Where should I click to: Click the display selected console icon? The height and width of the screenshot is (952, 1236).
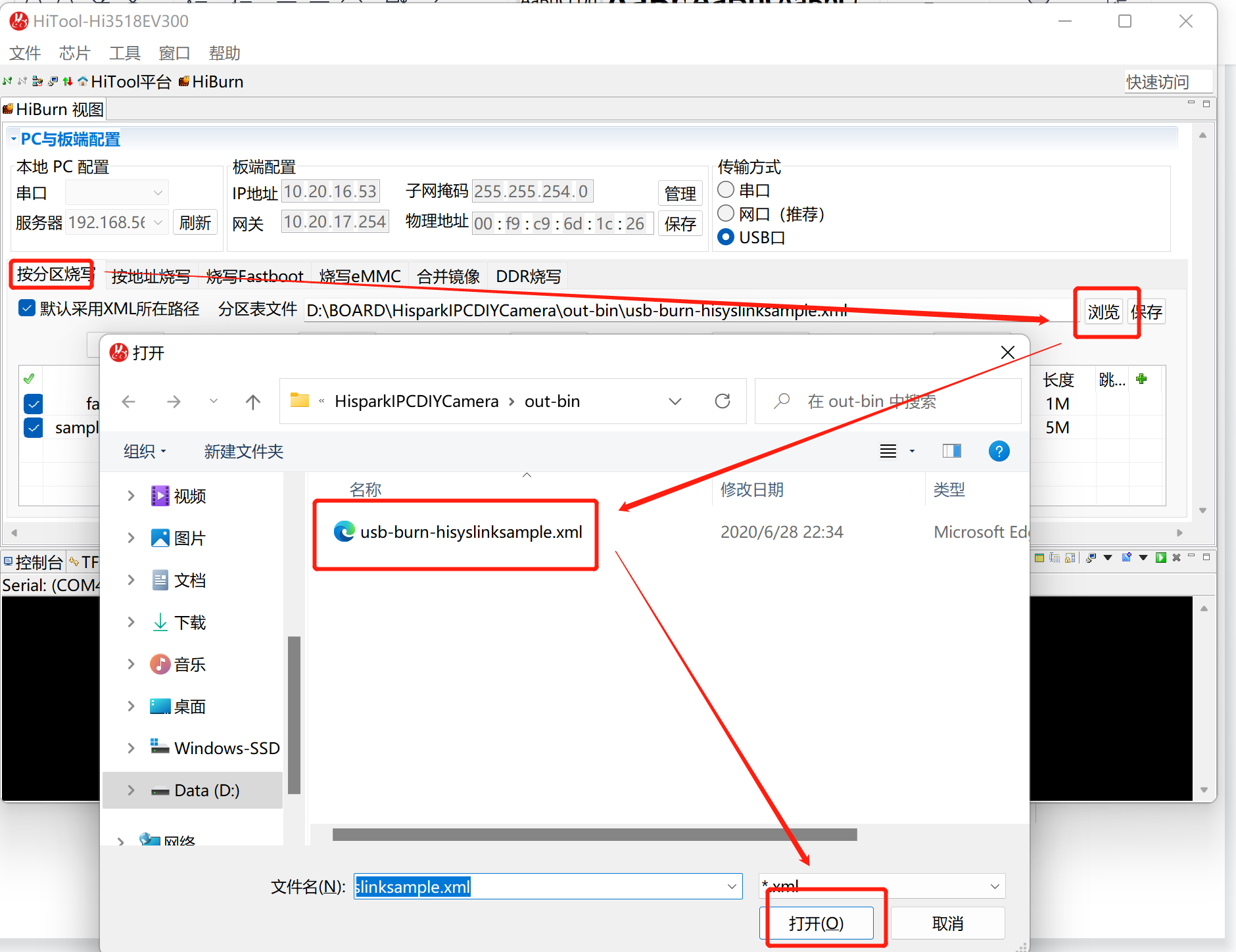coord(1091,558)
